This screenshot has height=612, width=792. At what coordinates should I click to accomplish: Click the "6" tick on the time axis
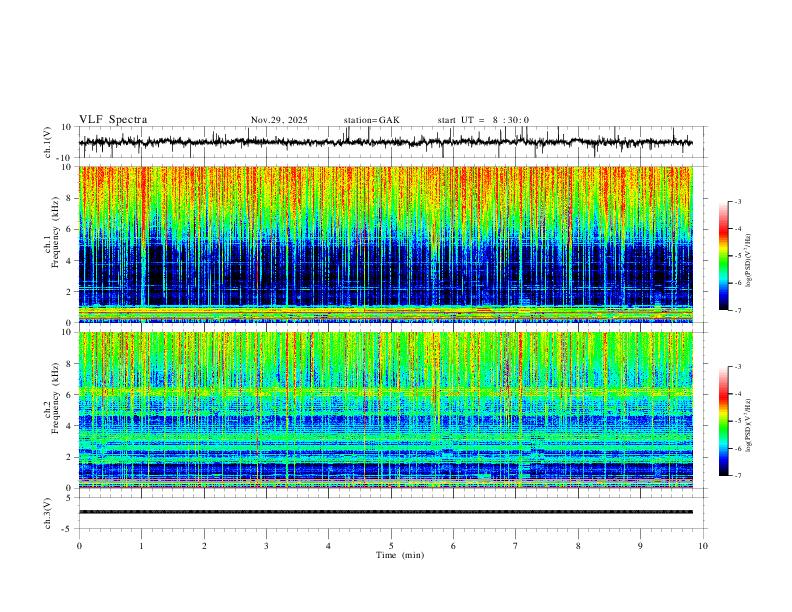pyautogui.click(x=453, y=546)
